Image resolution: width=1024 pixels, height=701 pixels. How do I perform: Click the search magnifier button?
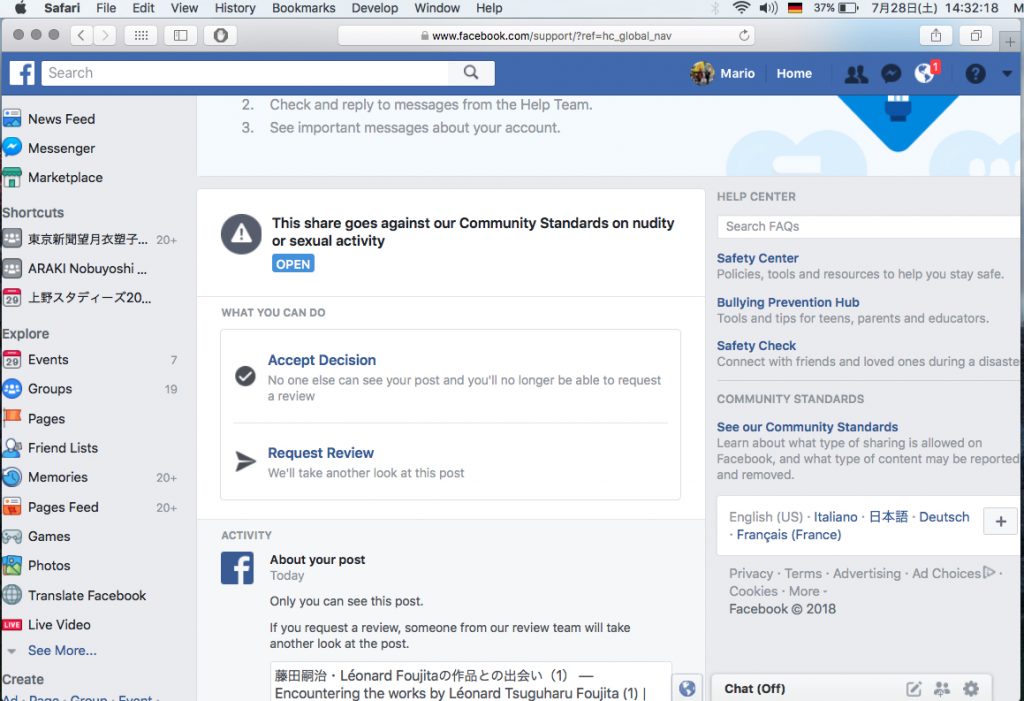[x=471, y=73]
